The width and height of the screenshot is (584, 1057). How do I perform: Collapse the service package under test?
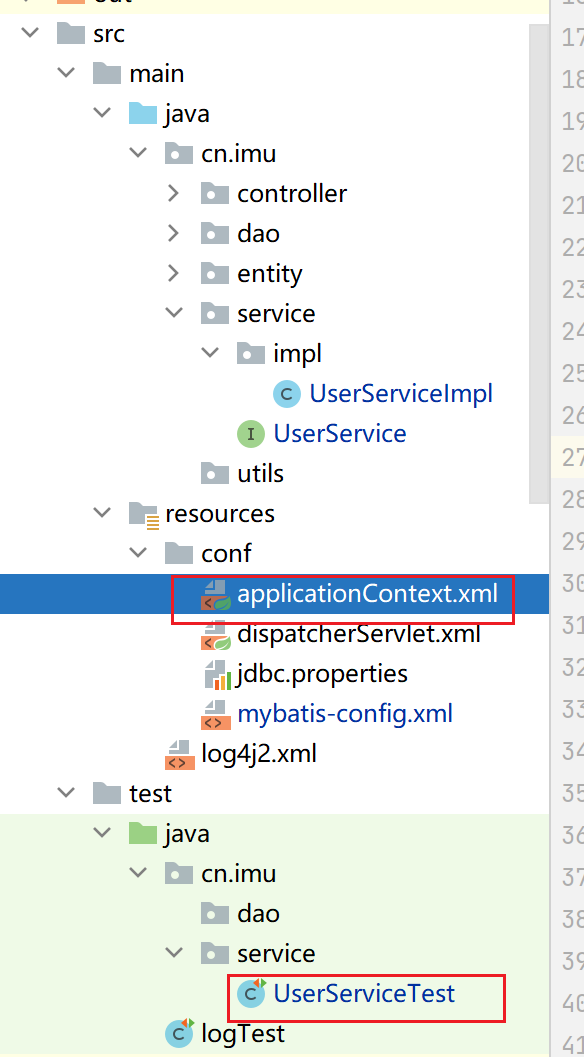tap(174, 953)
